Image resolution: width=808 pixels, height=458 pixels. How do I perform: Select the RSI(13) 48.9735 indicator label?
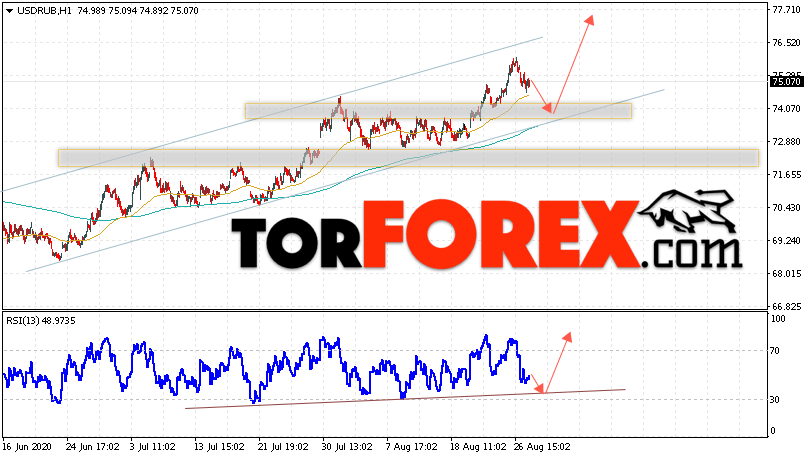pos(41,321)
